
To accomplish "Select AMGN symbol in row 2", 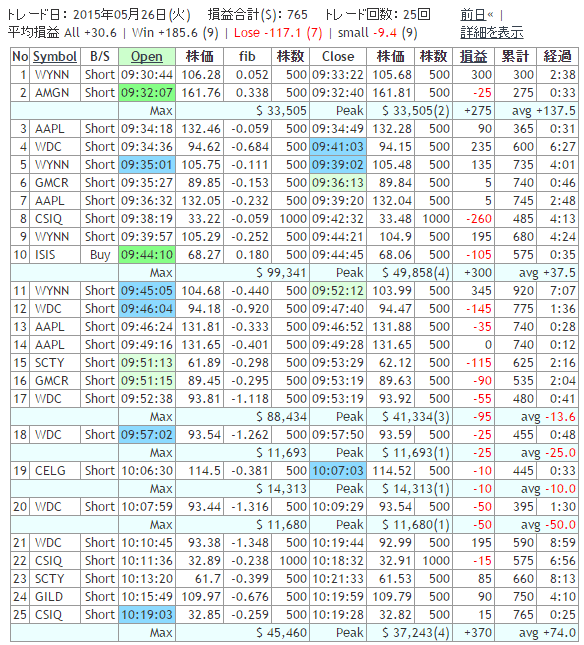I will point(52,93).
